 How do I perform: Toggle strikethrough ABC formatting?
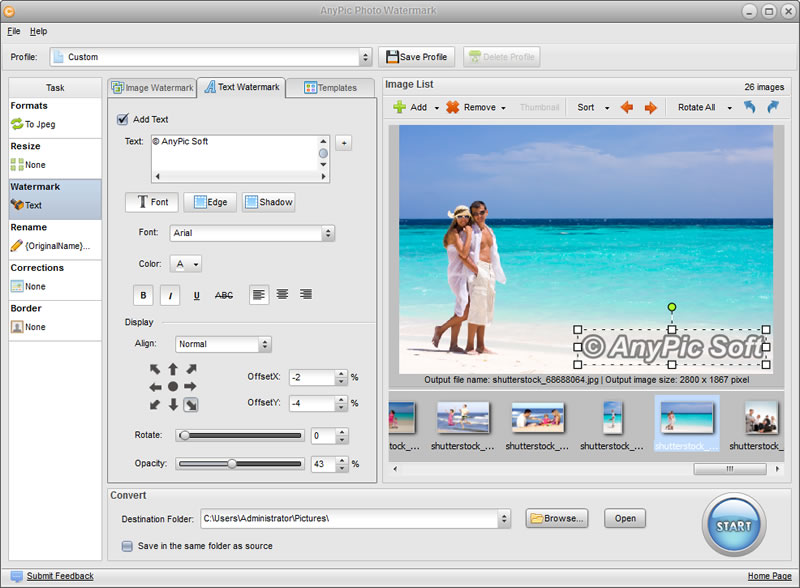(224, 295)
